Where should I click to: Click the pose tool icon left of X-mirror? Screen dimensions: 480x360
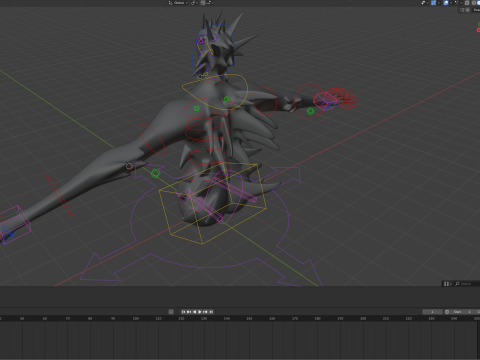coord(462,10)
